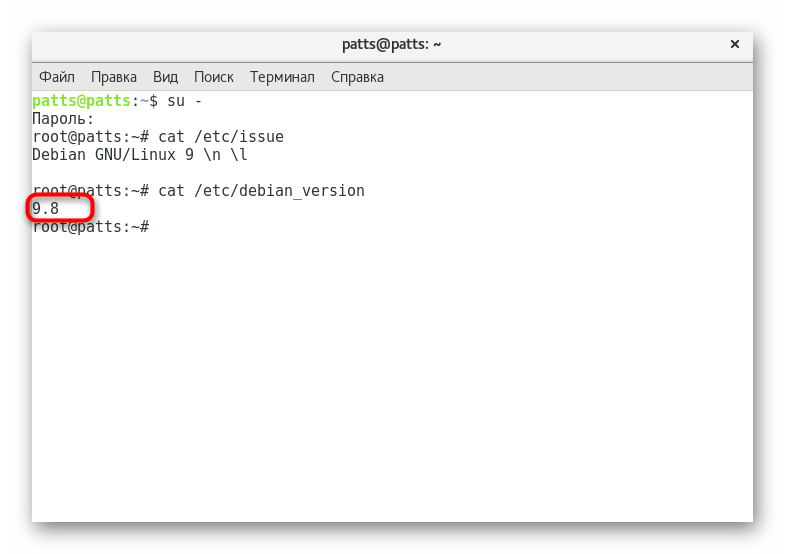Open the Правка menu
The width and height of the screenshot is (785, 554).
pos(114,77)
